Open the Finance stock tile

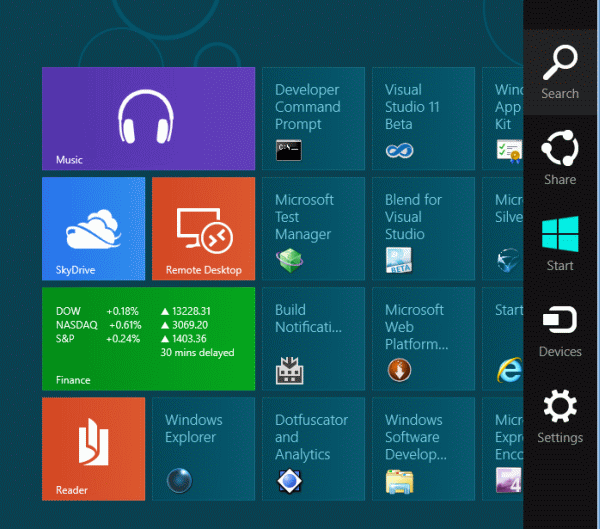pyautogui.click(x=148, y=339)
